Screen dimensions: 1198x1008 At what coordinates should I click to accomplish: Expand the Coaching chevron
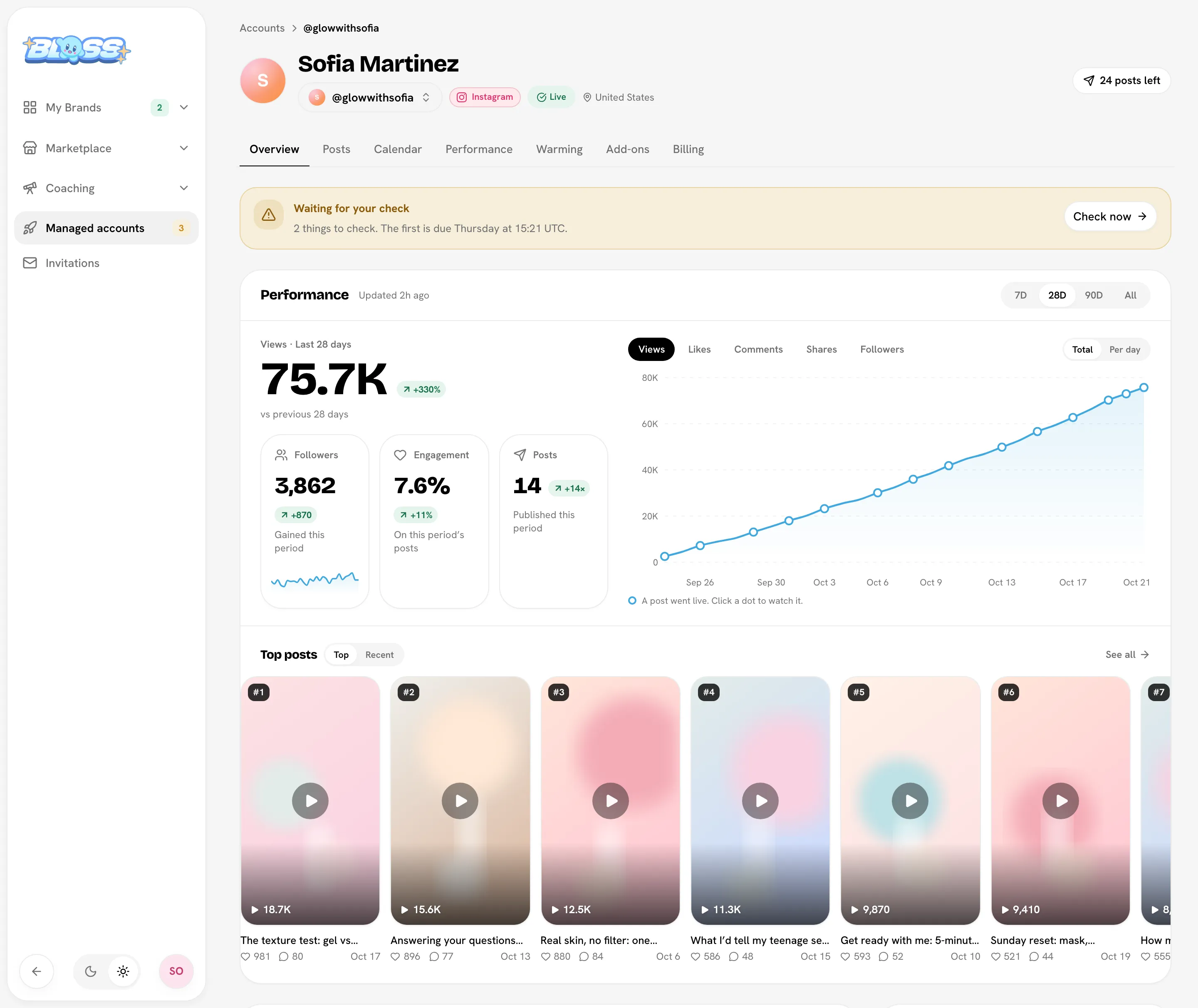[x=184, y=188]
